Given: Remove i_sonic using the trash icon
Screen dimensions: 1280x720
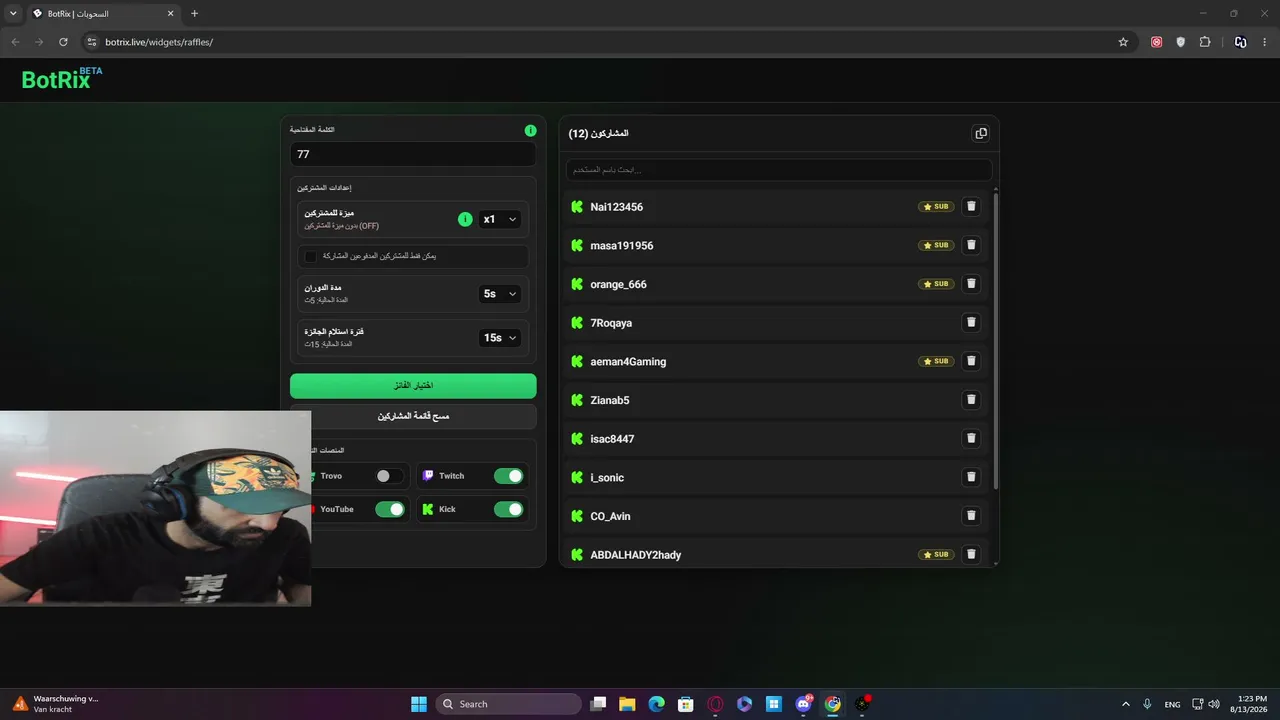Looking at the screenshot, I should 970,477.
